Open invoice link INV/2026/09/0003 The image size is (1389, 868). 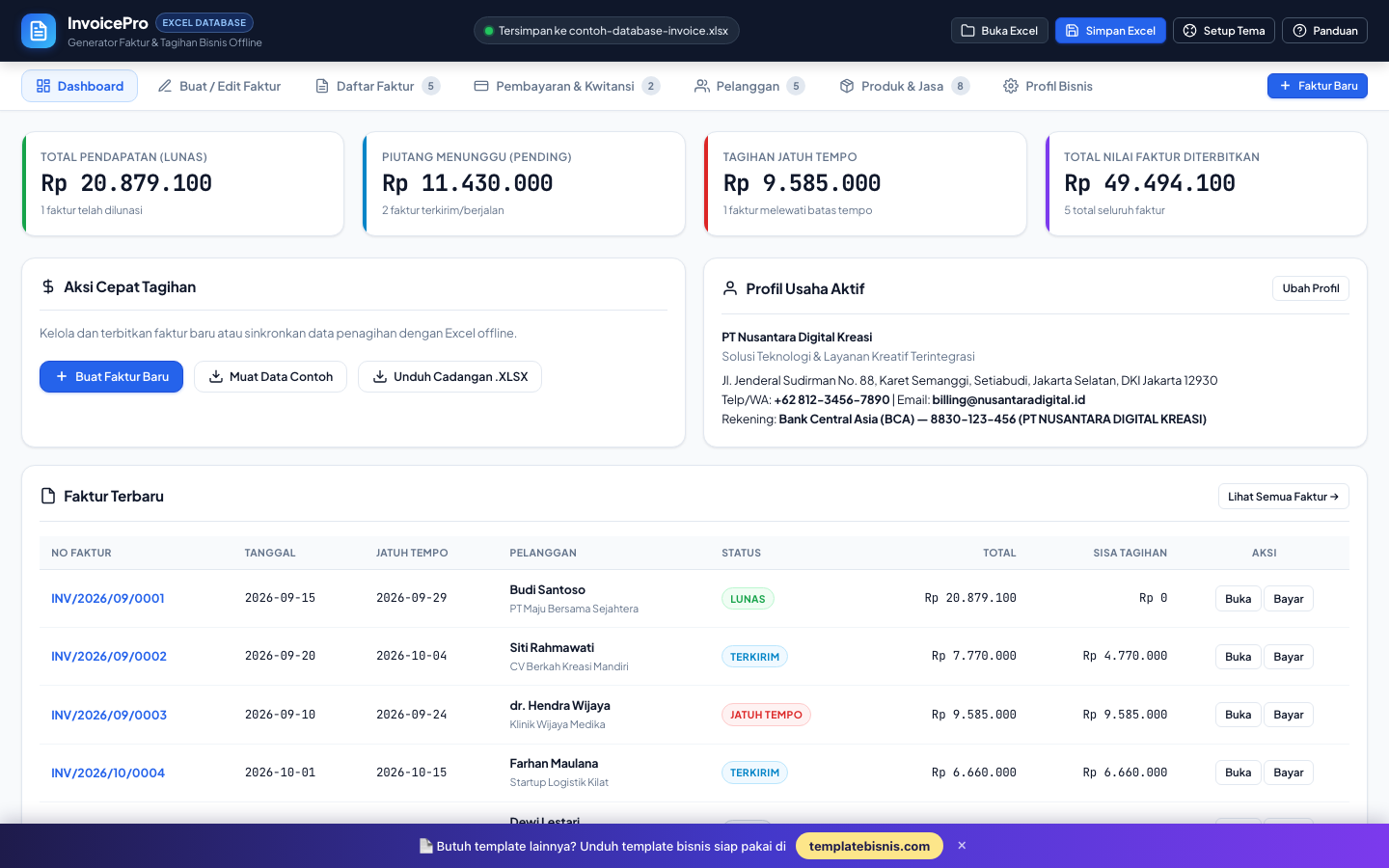click(109, 715)
